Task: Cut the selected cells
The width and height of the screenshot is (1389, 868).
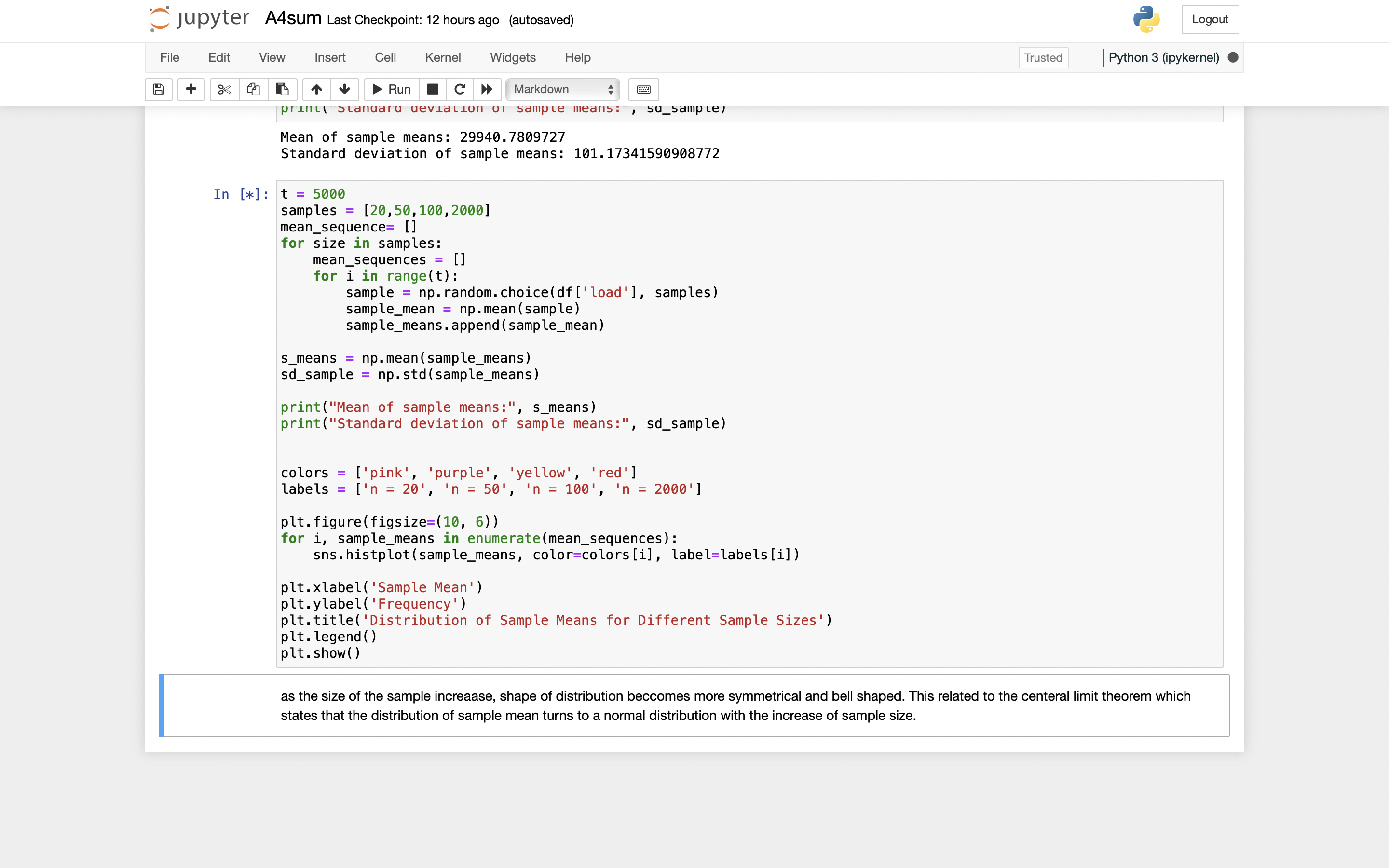Action: click(224, 89)
